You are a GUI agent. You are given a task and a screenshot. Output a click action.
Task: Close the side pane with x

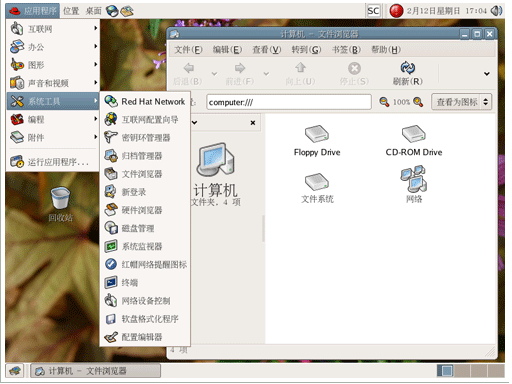[x=253, y=123]
